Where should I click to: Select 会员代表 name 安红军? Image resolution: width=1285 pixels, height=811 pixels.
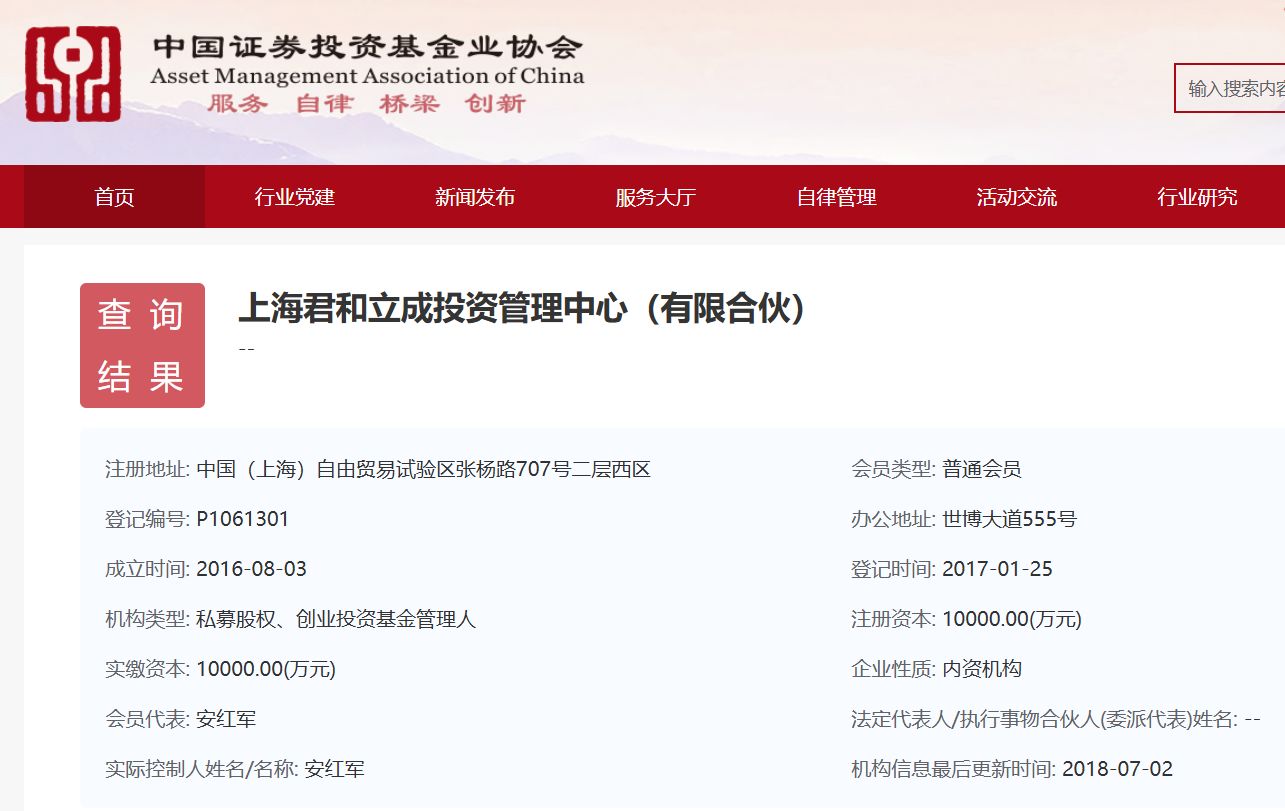[227, 719]
